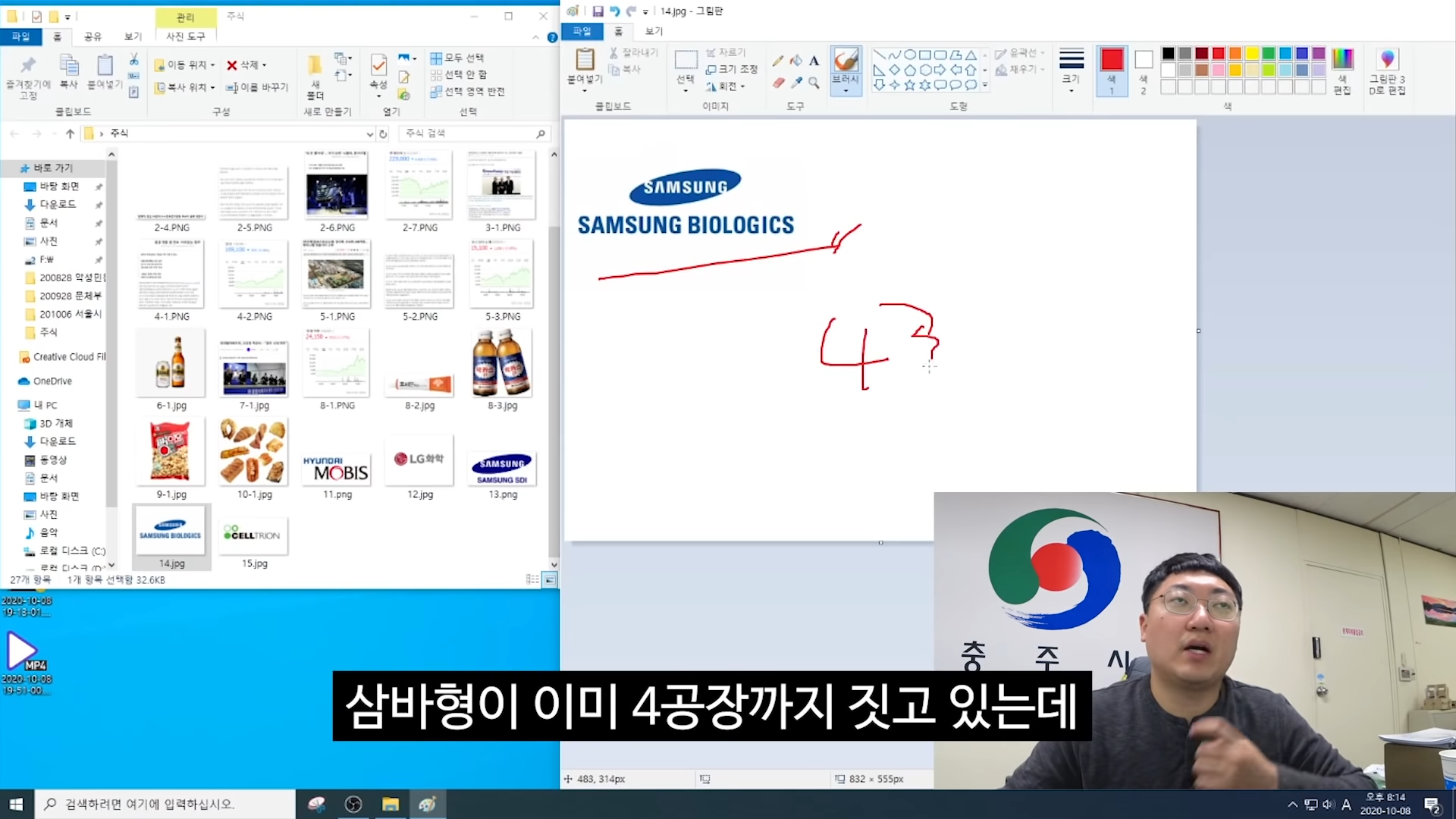The height and width of the screenshot is (819, 1456).
Task: Open Creative Cloud Files in navigation pane
Action: pyautogui.click(x=62, y=357)
